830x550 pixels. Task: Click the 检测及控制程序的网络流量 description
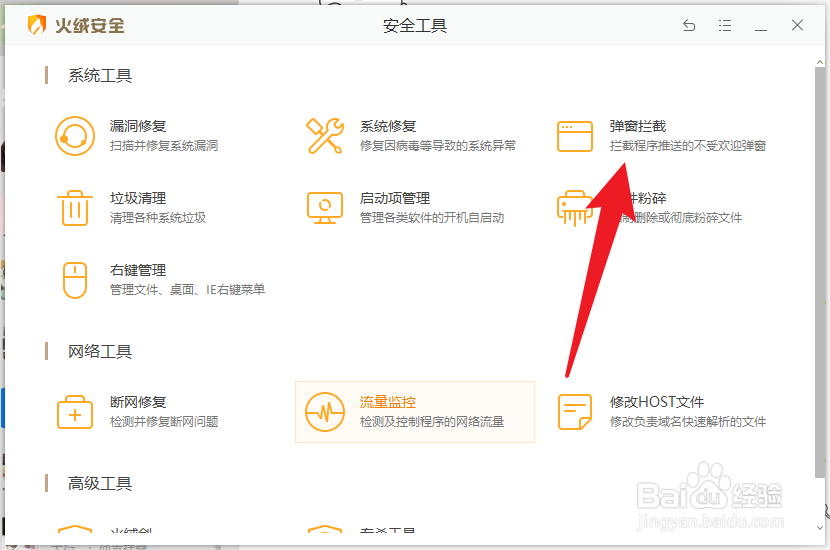tap(432, 421)
